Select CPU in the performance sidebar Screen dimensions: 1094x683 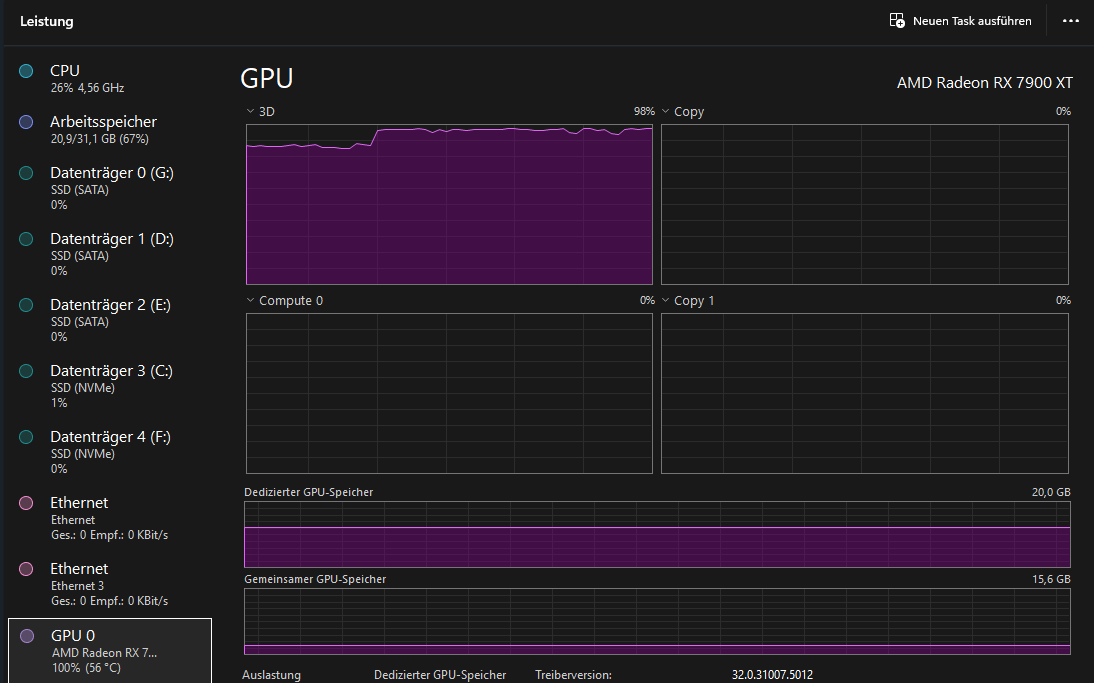110,78
